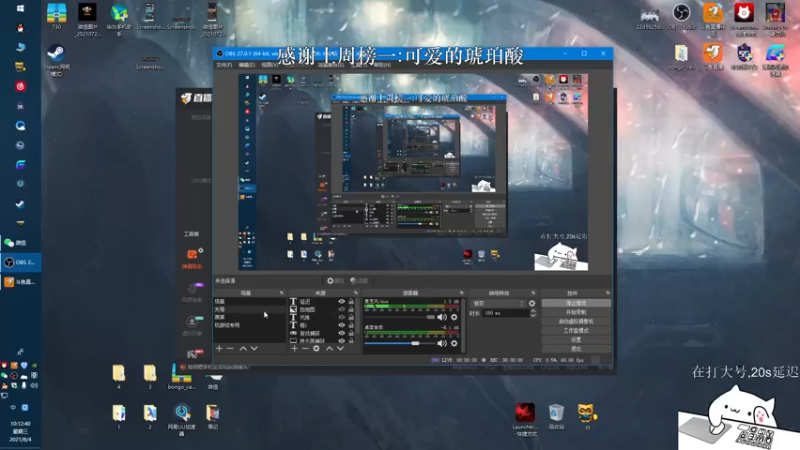Mute the 麦克风/Aux speaker icon
800x450 pixels.
(442, 317)
